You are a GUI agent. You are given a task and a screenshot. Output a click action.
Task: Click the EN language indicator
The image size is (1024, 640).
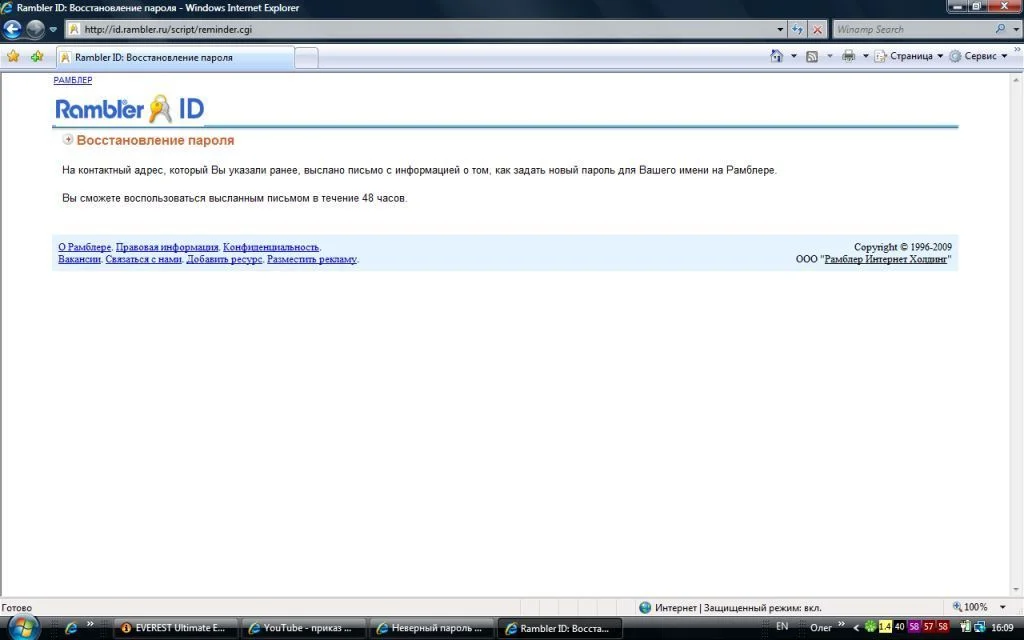click(x=782, y=627)
